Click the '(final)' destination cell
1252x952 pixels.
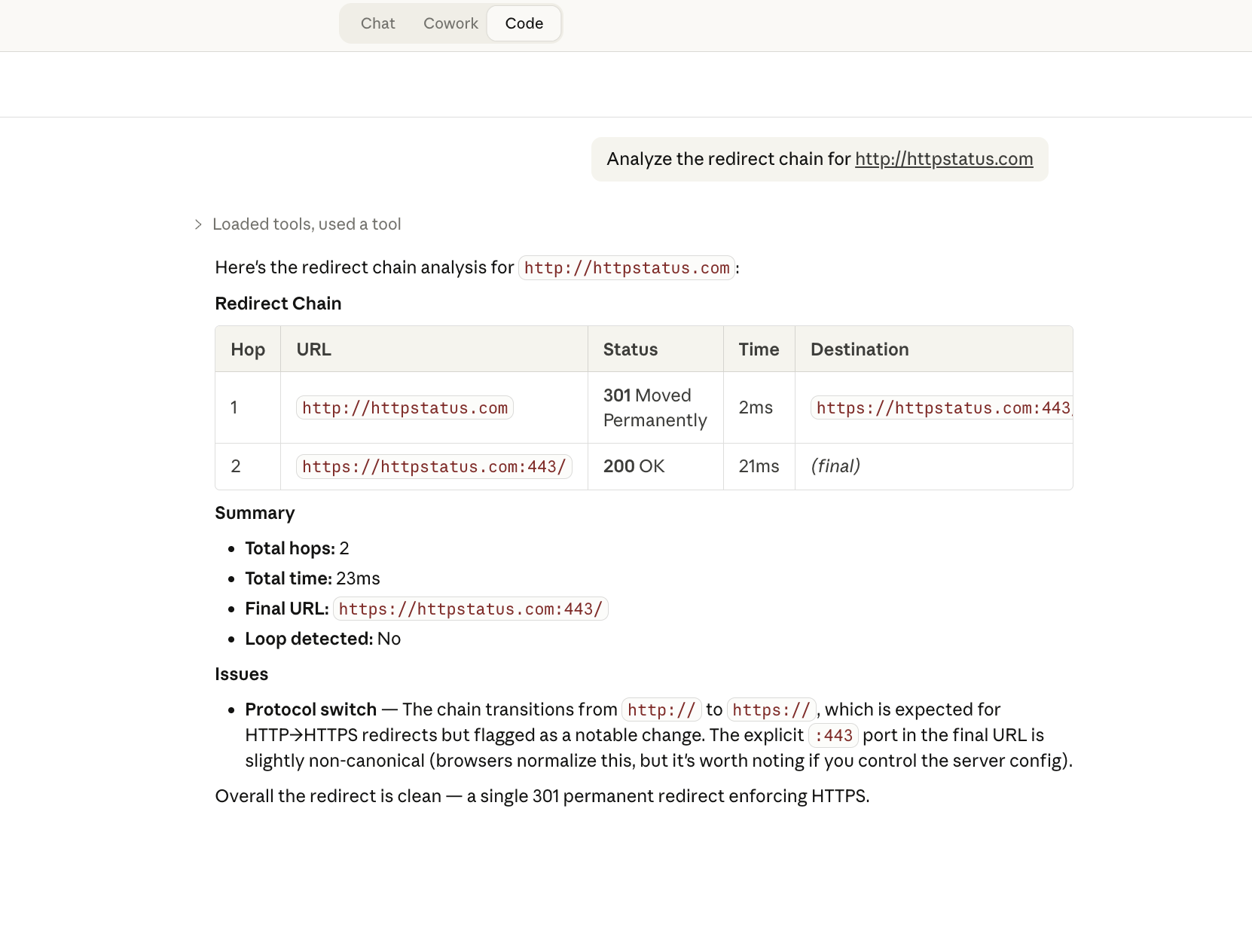click(835, 466)
